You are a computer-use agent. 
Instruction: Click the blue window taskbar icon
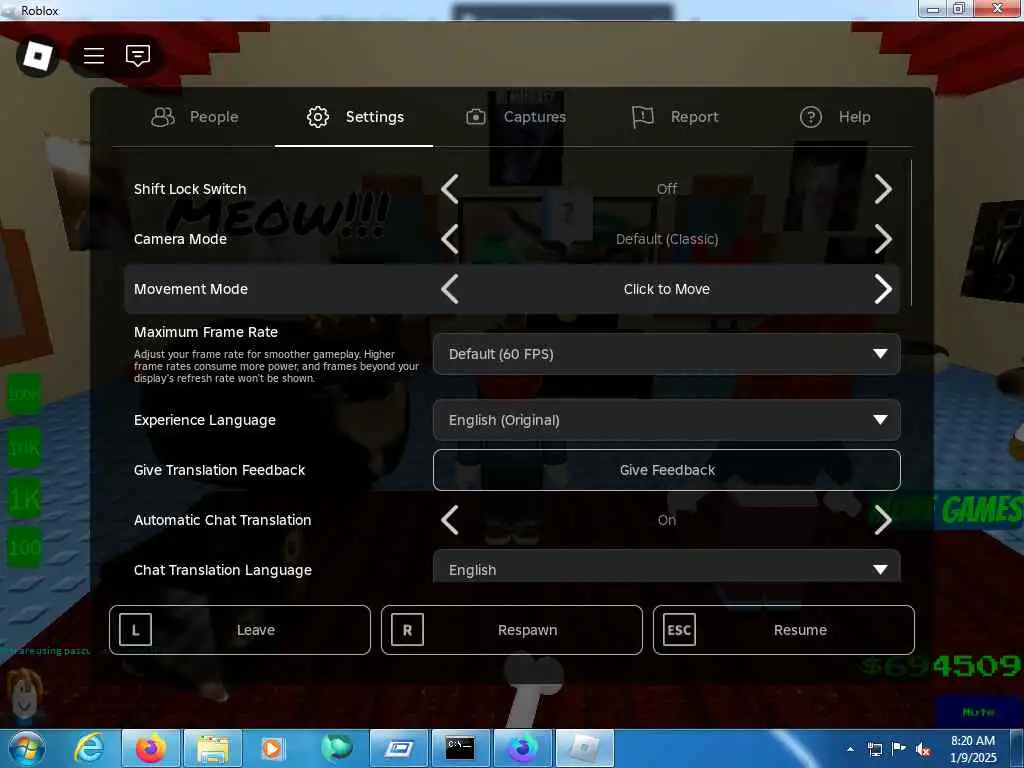pos(398,748)
